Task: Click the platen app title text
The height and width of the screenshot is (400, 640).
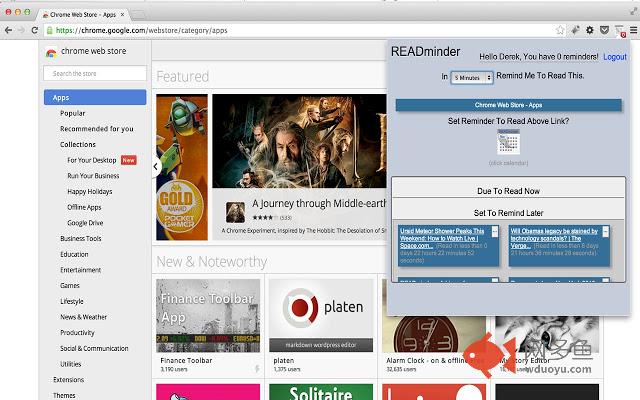Action: click(x=284, y=360)
